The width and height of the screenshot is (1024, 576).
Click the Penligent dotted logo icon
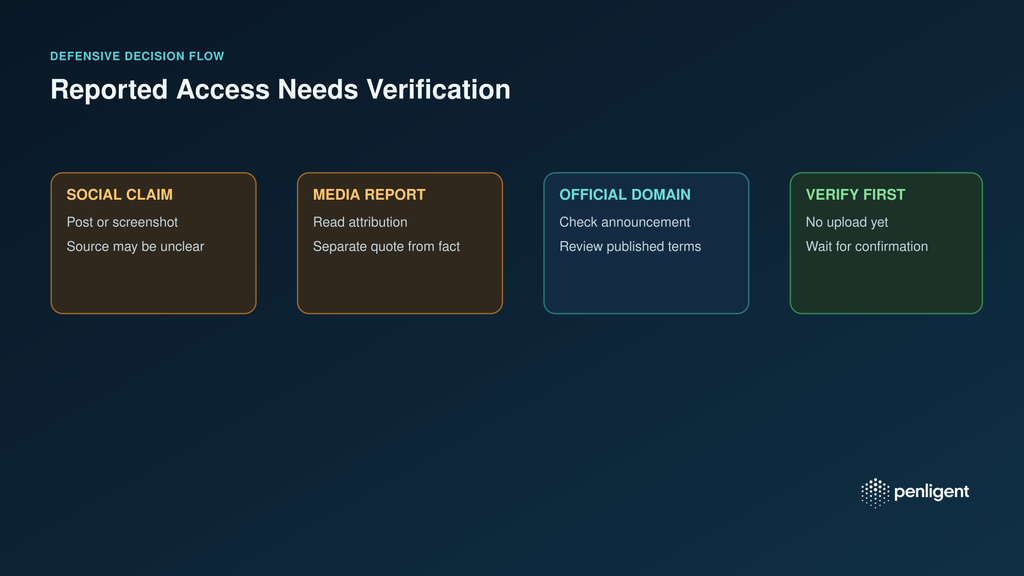tap(875, 492)
